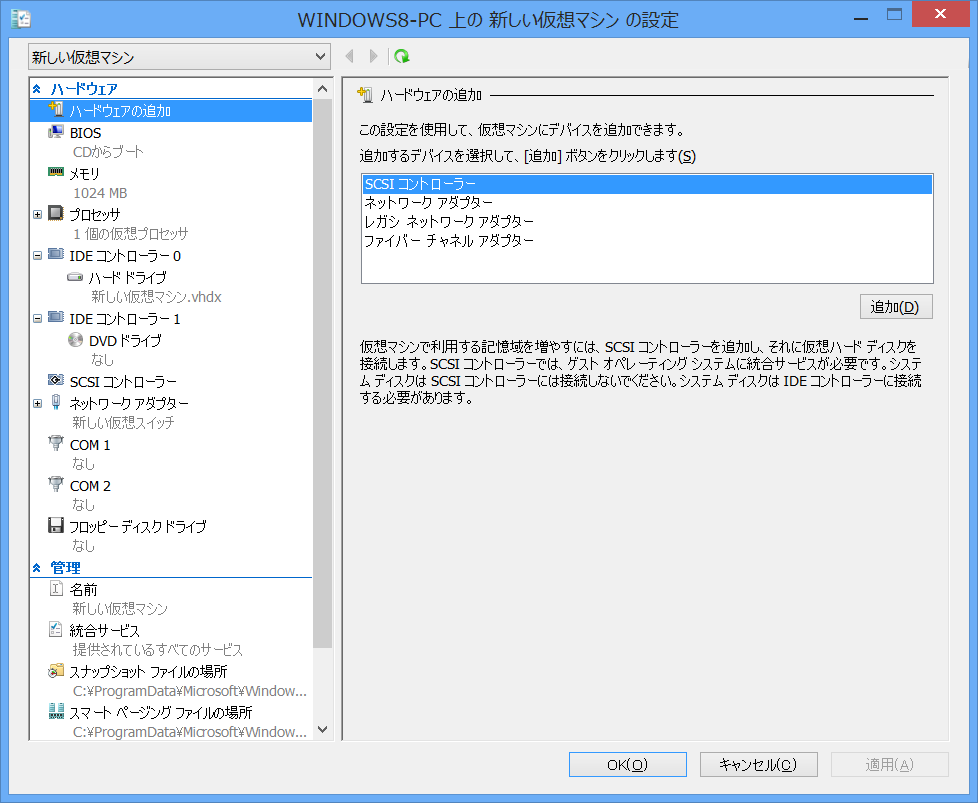Maximize the settings window
The height and width of the screenshot is (803, 978).
coord(894,15)
